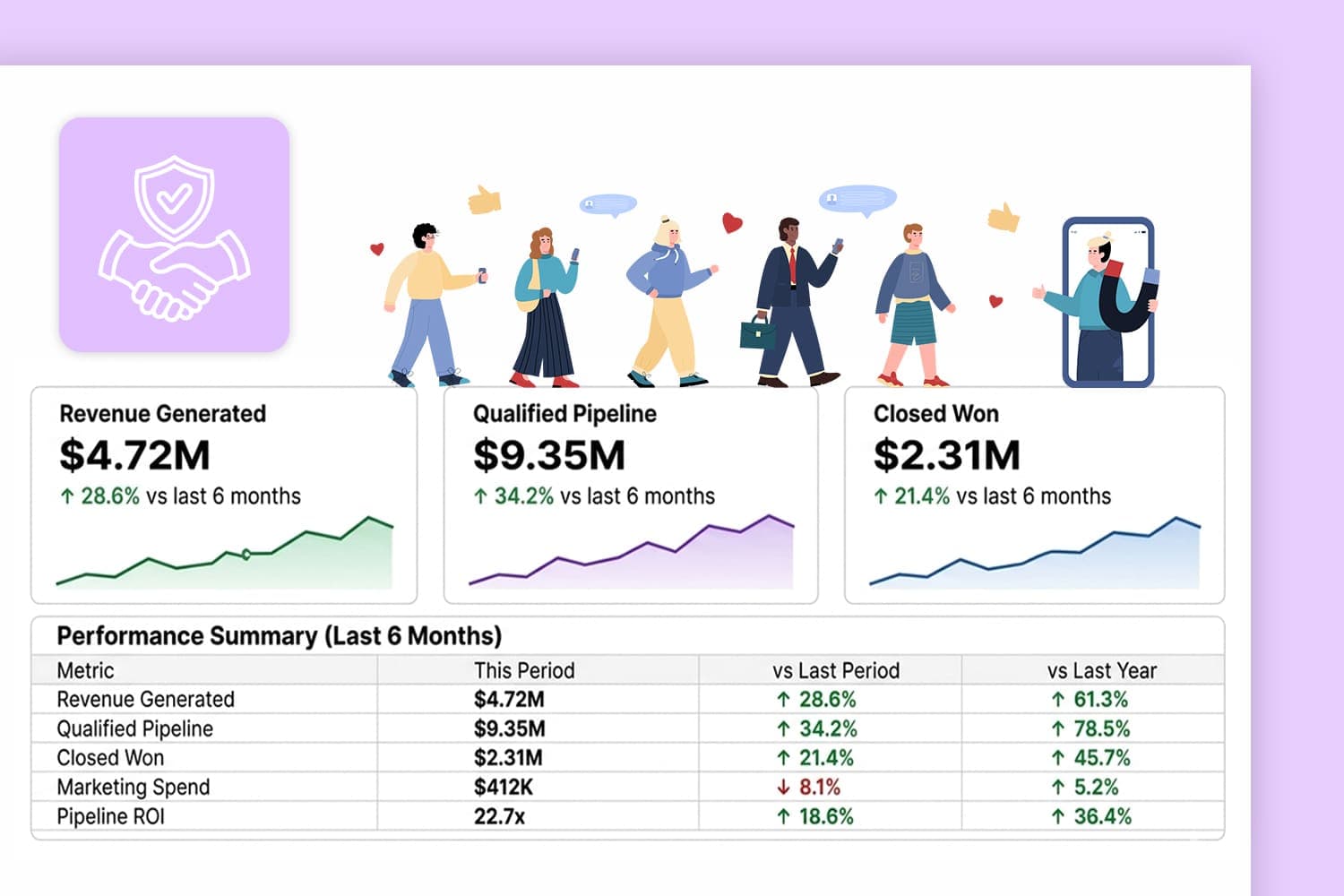Click the green marker point on Revenue chart
The image size is (1344, 896).
pyautogui.click(x=246, y=555)
